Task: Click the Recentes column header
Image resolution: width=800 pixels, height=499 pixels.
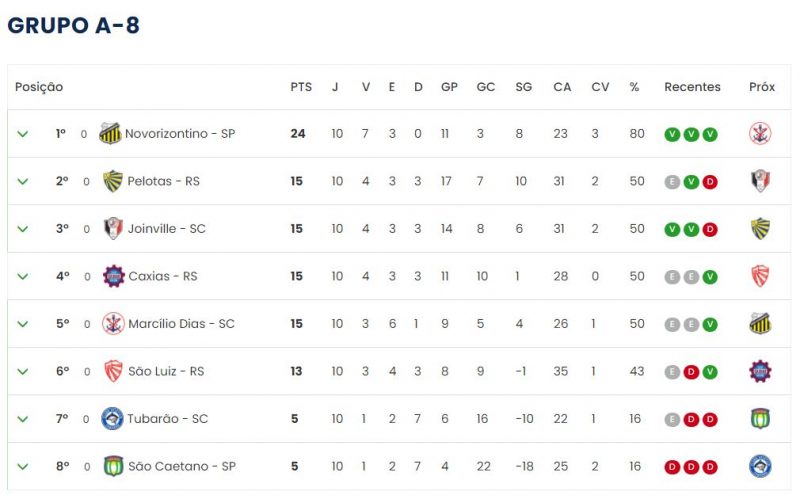Action: 692,87
